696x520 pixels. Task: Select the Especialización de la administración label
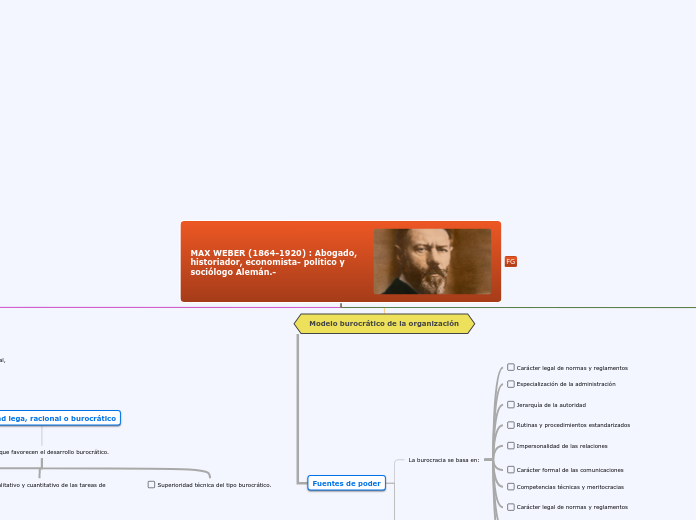pyautogui.click(x=566, y=384)
